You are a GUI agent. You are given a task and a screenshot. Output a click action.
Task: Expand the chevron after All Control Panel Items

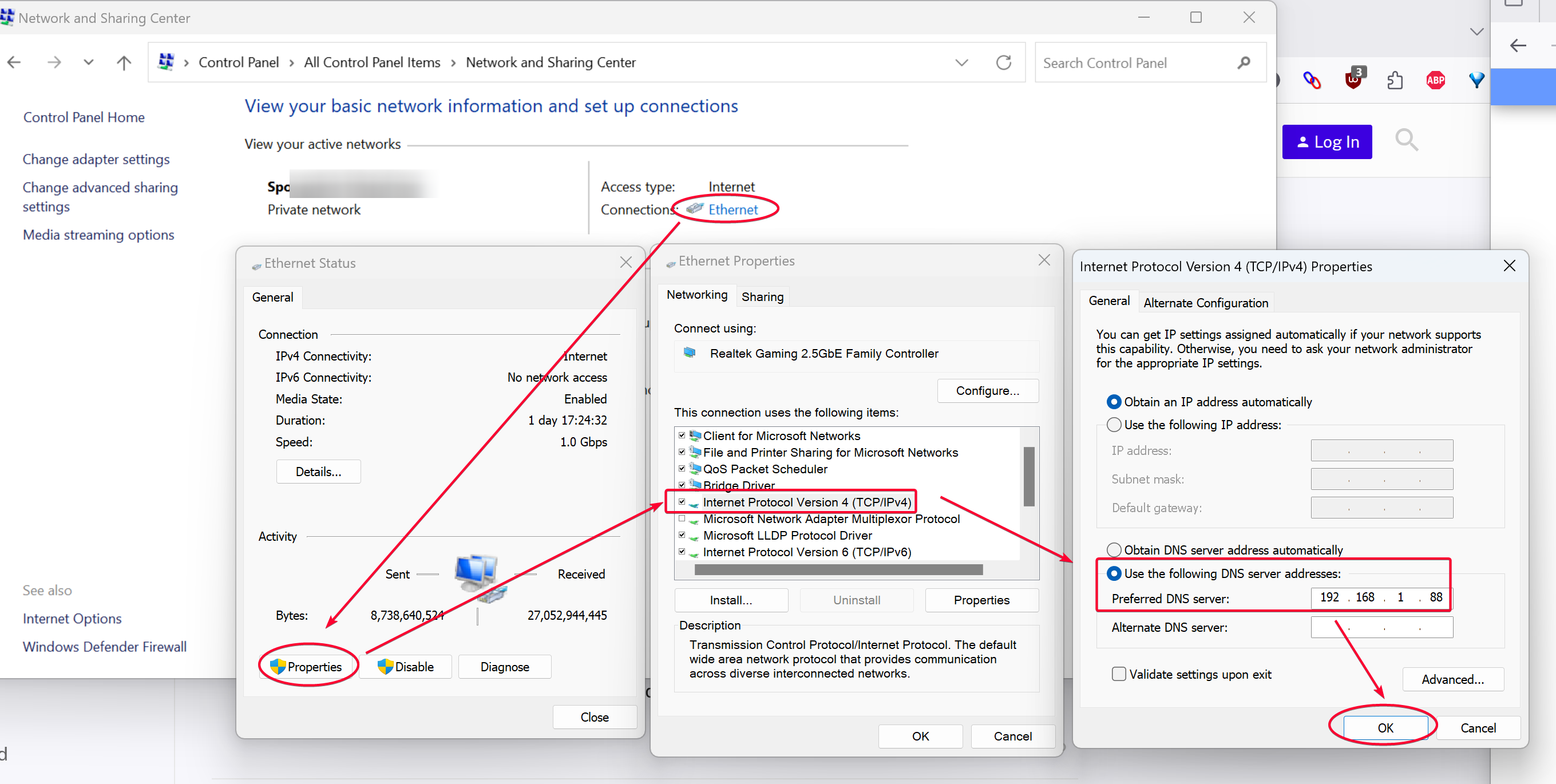[x=453, y=63]
